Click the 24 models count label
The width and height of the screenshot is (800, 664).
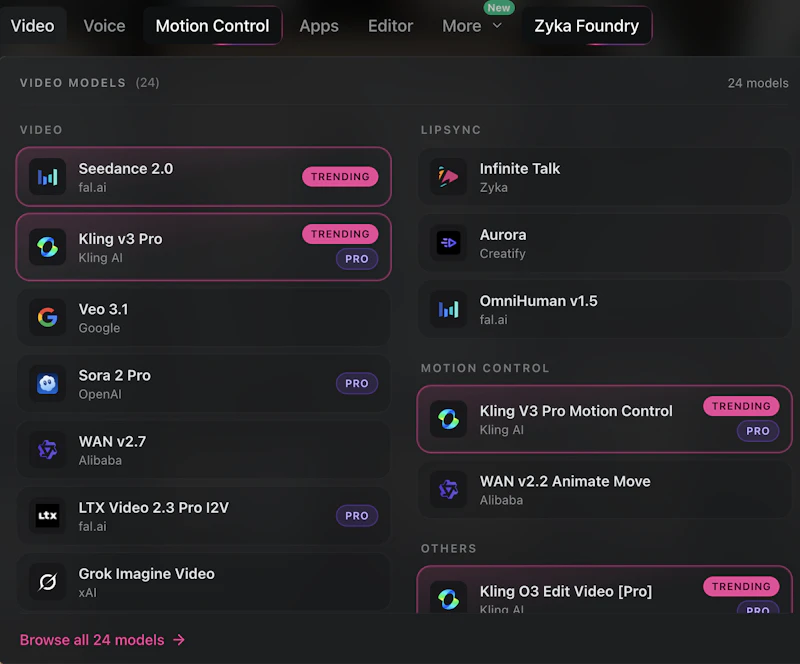click(x=758, y=83)
